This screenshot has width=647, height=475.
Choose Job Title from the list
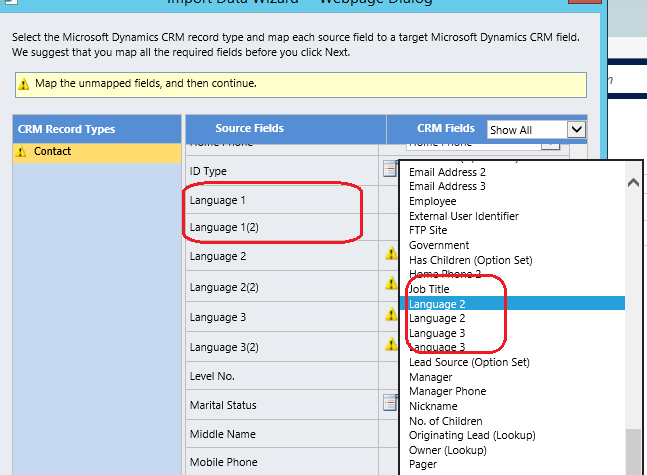click(x=429, y=289)
